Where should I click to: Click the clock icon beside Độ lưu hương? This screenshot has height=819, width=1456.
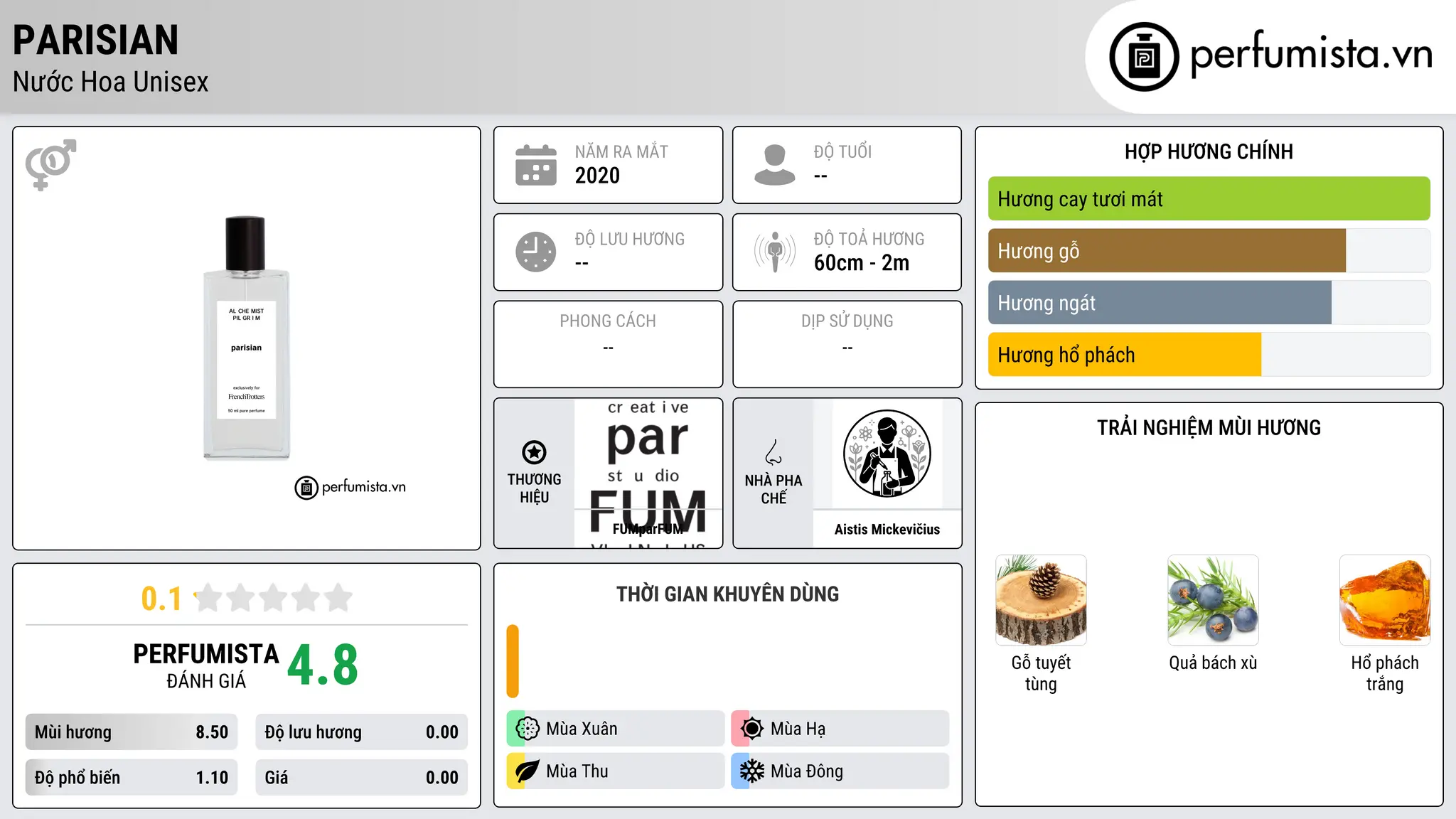[x=536, y=252]
